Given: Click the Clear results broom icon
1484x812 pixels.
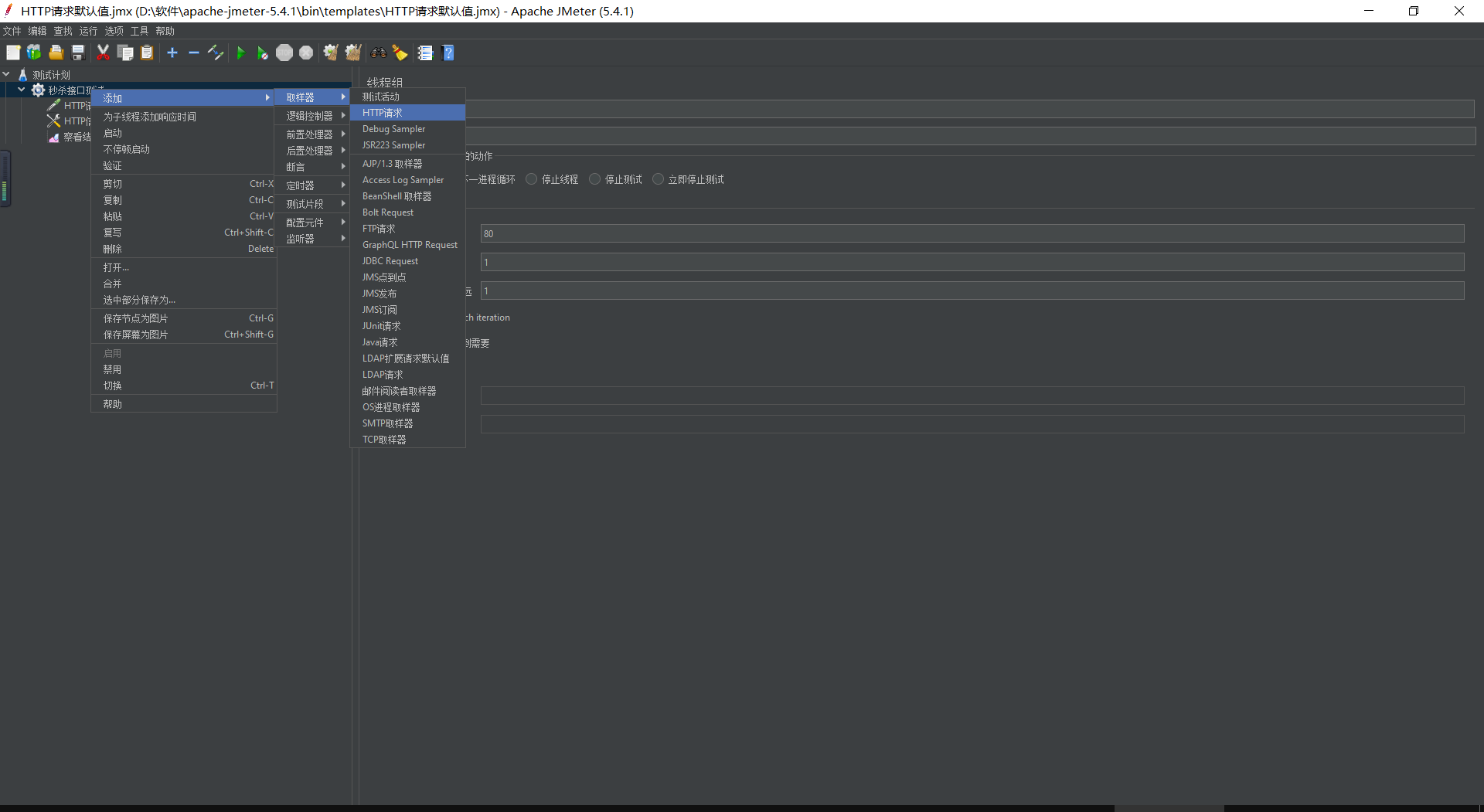Looking at the screenshot, I should click(331, 53).
